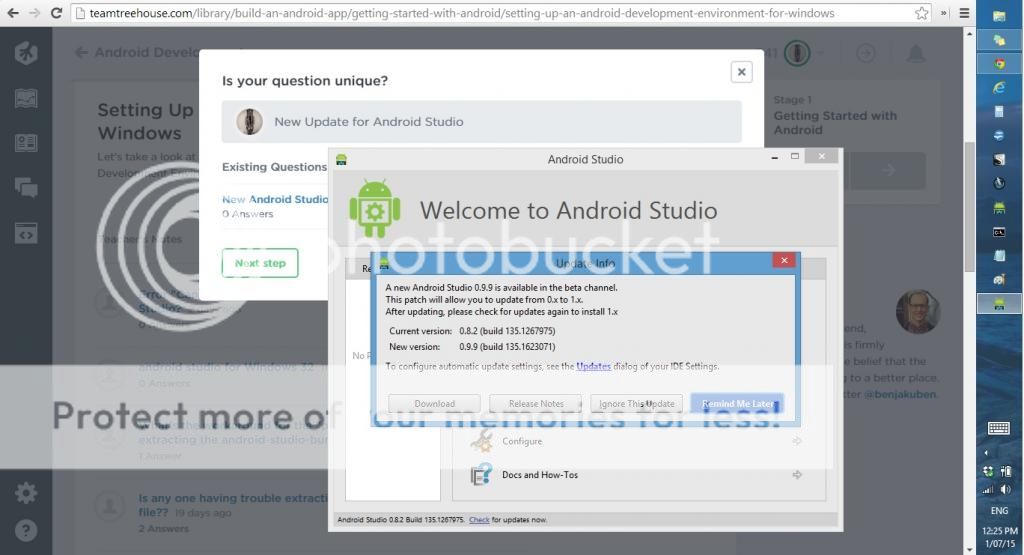Edit 'New Update for Android Studio' question field
The width and height of the screenshot is (1024, 555).
(x=481, y=121)
